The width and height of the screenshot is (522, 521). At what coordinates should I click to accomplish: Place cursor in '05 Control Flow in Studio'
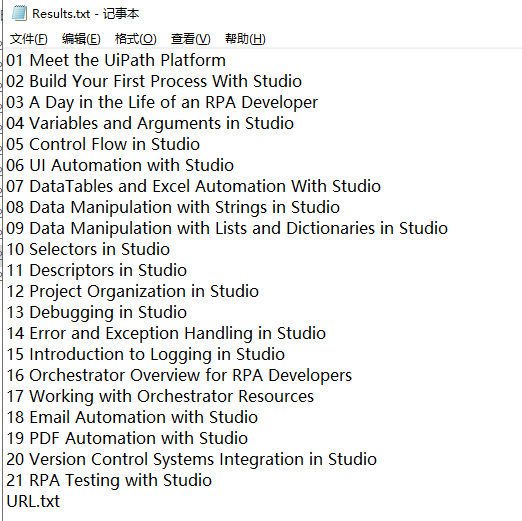coord(103,144)
